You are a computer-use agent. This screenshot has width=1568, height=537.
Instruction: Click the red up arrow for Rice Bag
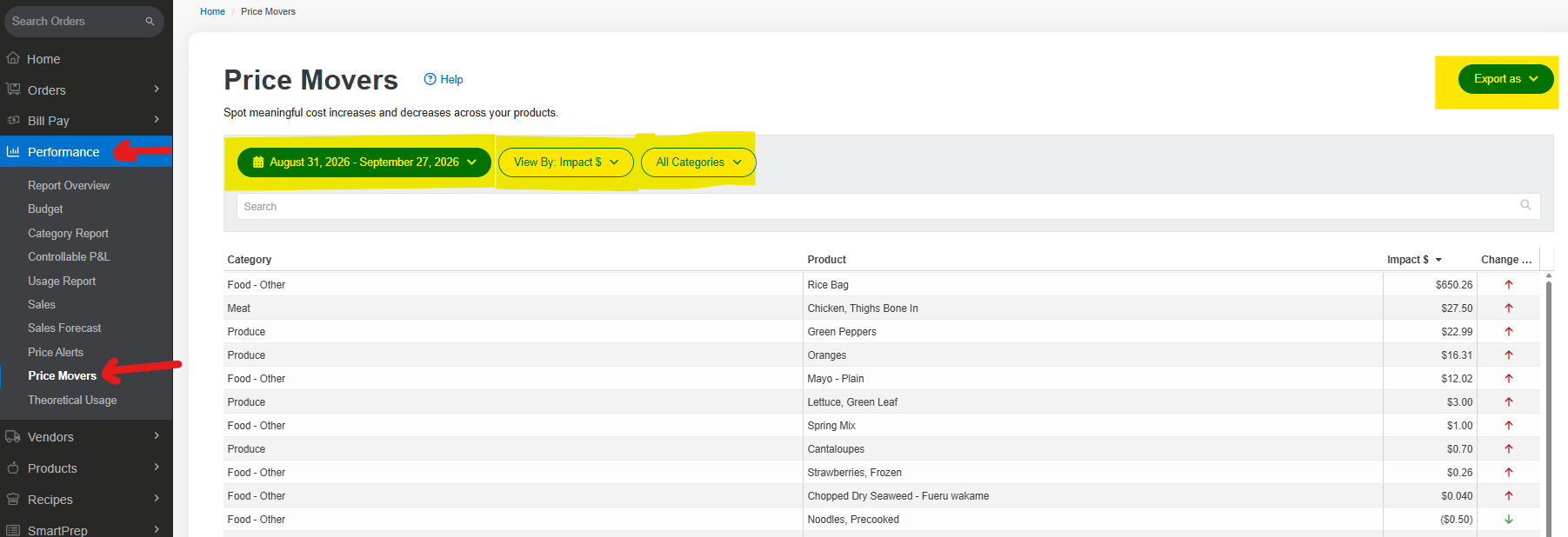pos(1509,284)
